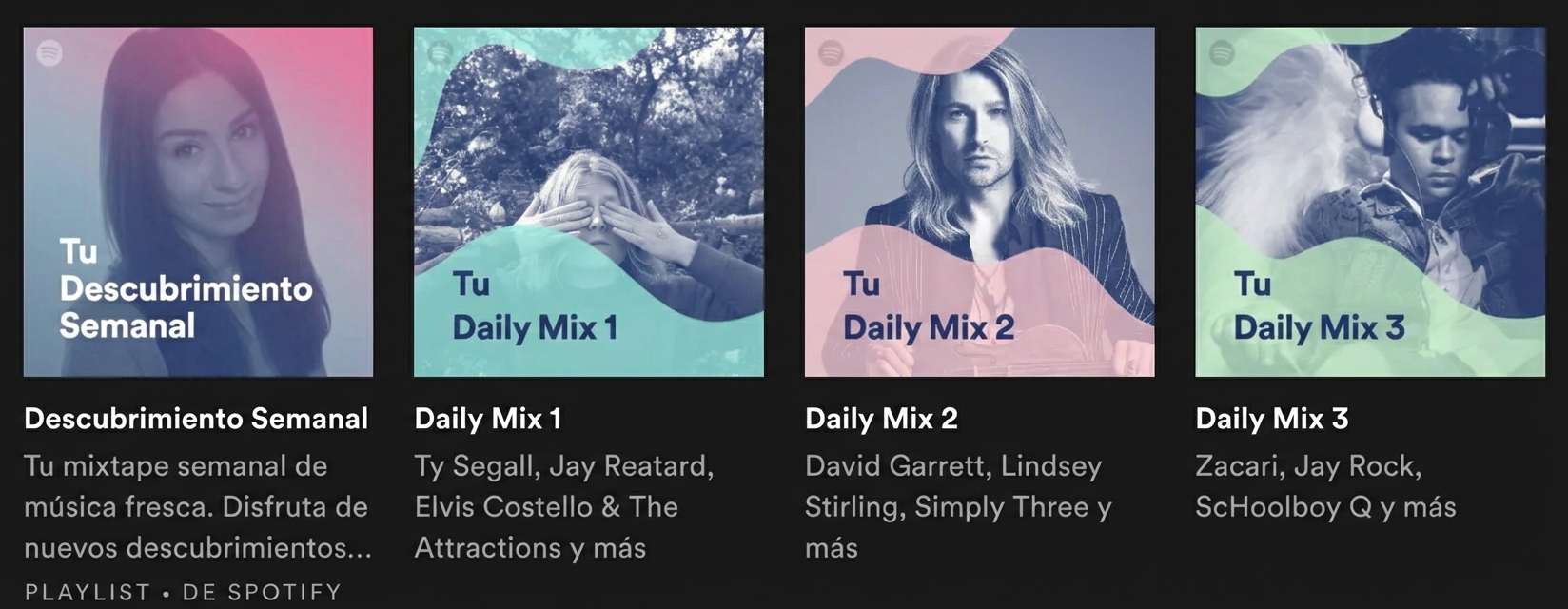This screenshot has height=609, width=1568.
Task: Open the Daily Mix 3 cover art
Action: pyautogui.click(x=1370, y=202)
